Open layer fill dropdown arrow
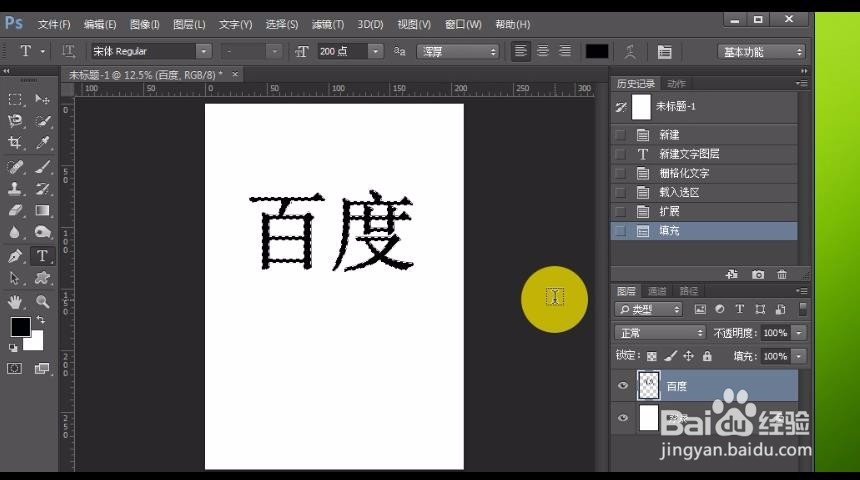This screenshot has width=860, height=480. point(799,356)
